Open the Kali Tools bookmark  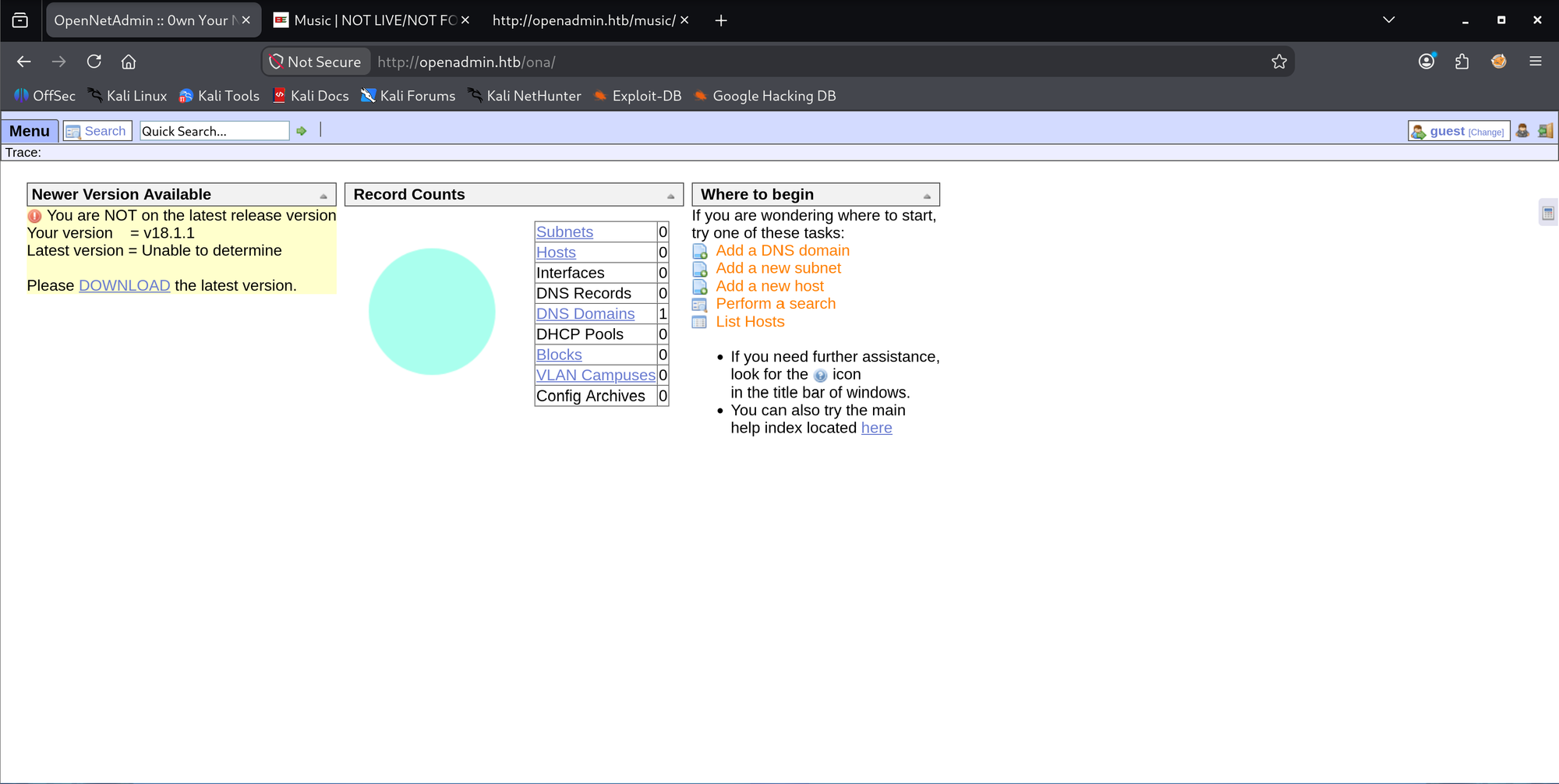click(219, 96)
